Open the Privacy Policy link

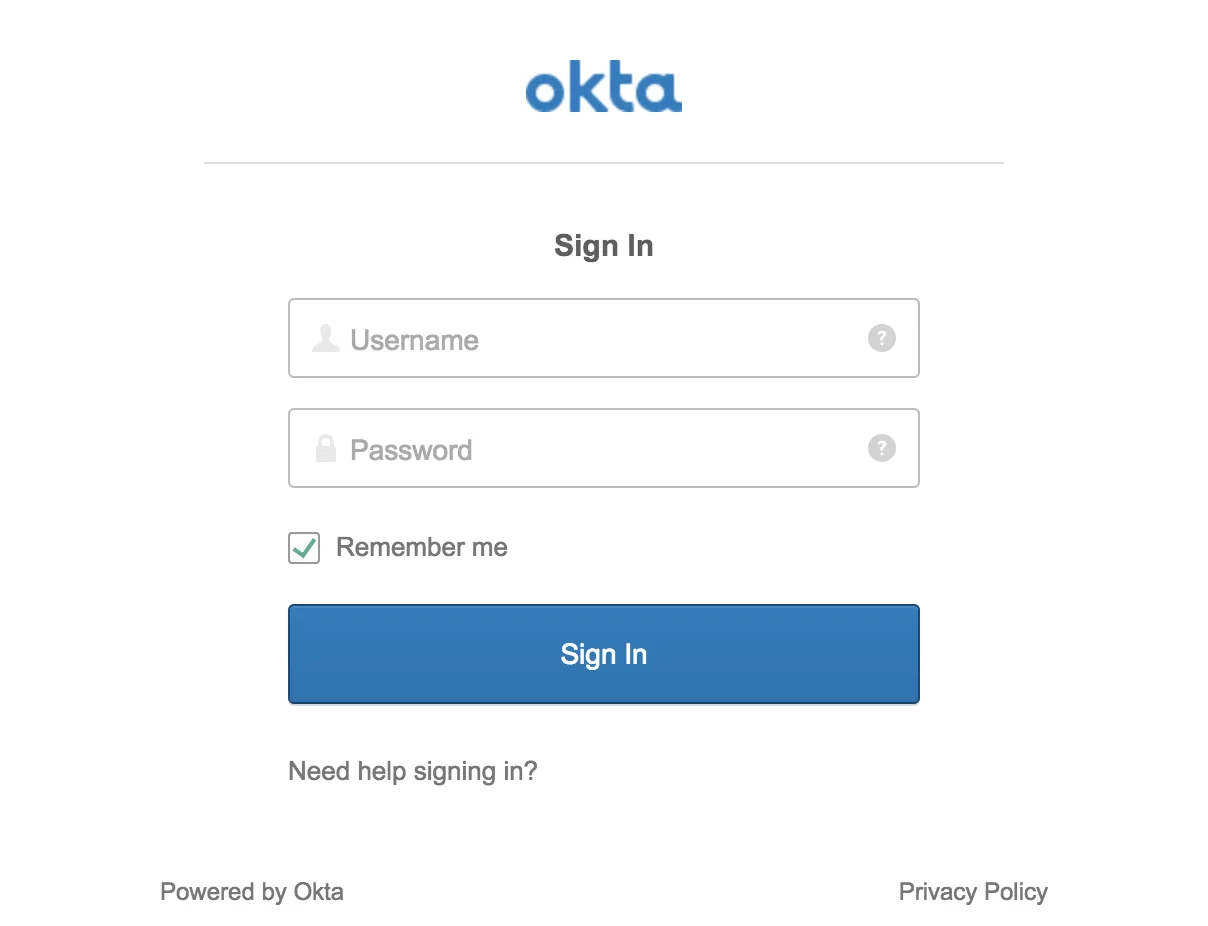[x=973, y=891]
